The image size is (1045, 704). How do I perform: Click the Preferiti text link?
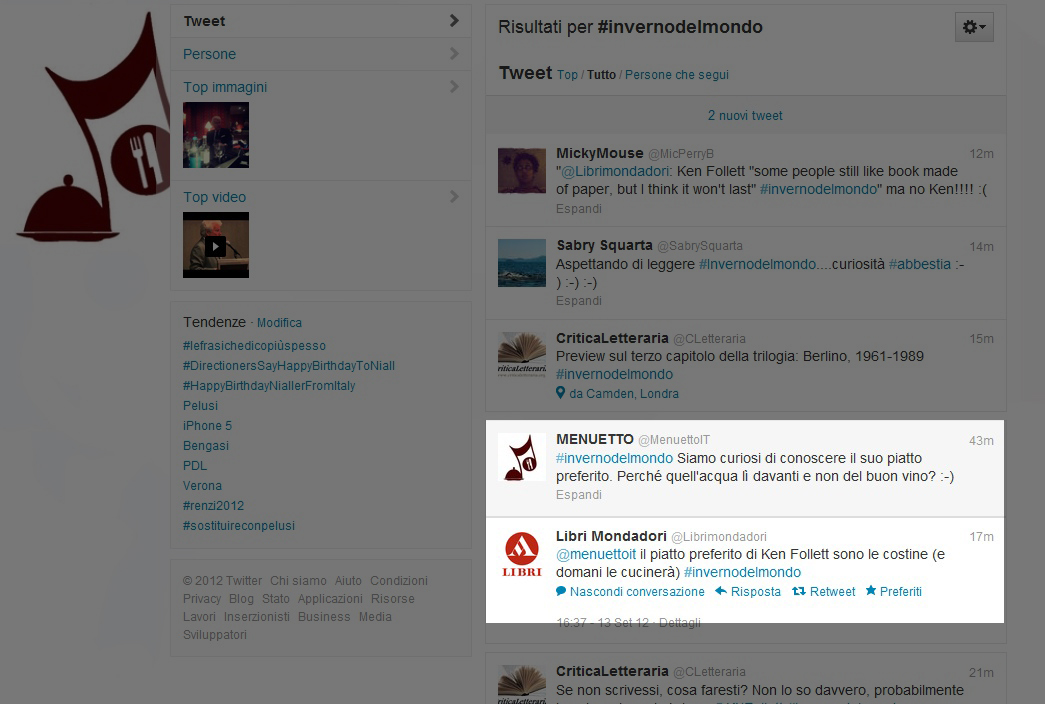click(901, 591)
